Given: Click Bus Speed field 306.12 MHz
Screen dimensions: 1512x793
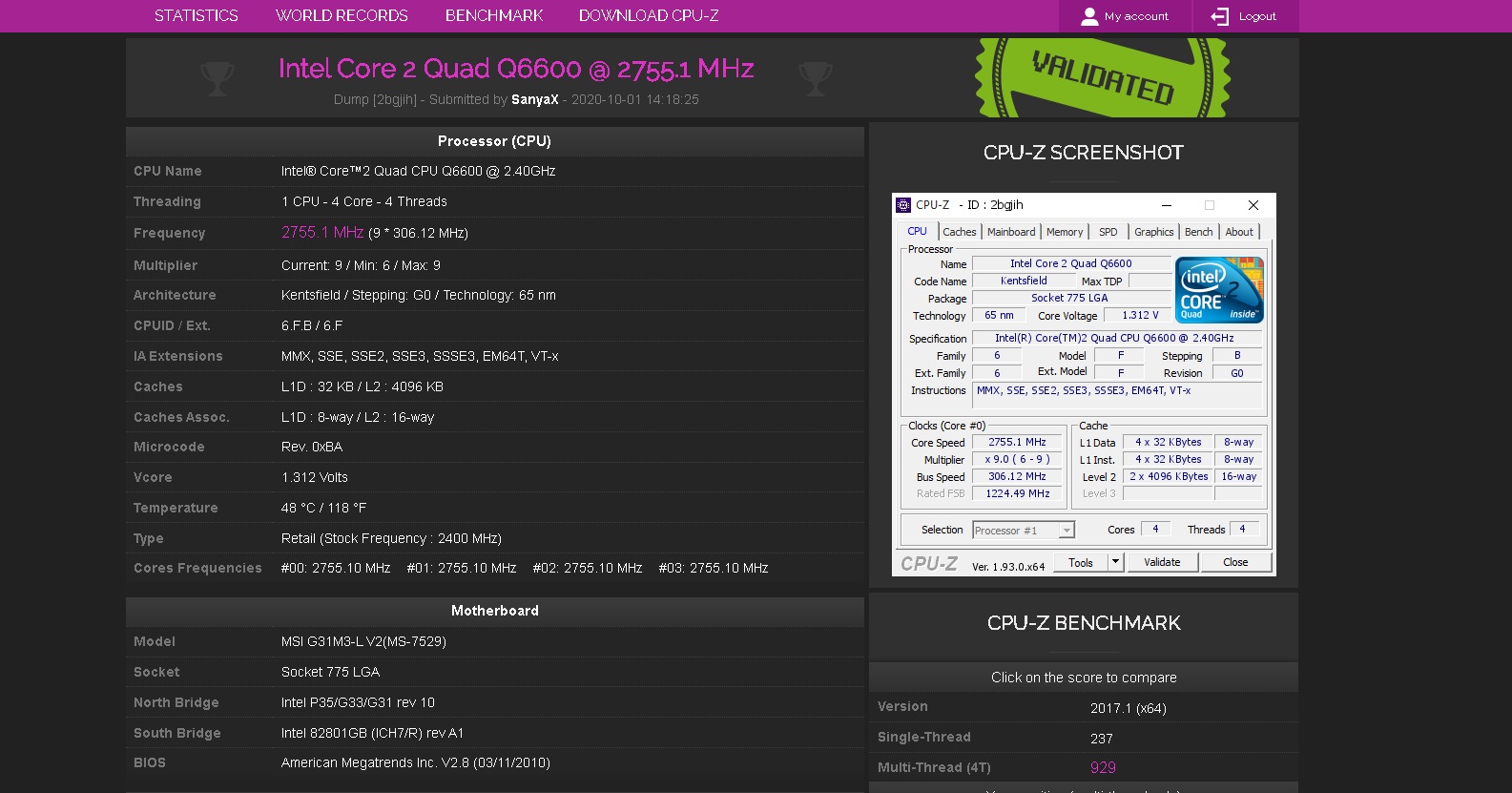Looking at the screenshot, I should 1017,476.
